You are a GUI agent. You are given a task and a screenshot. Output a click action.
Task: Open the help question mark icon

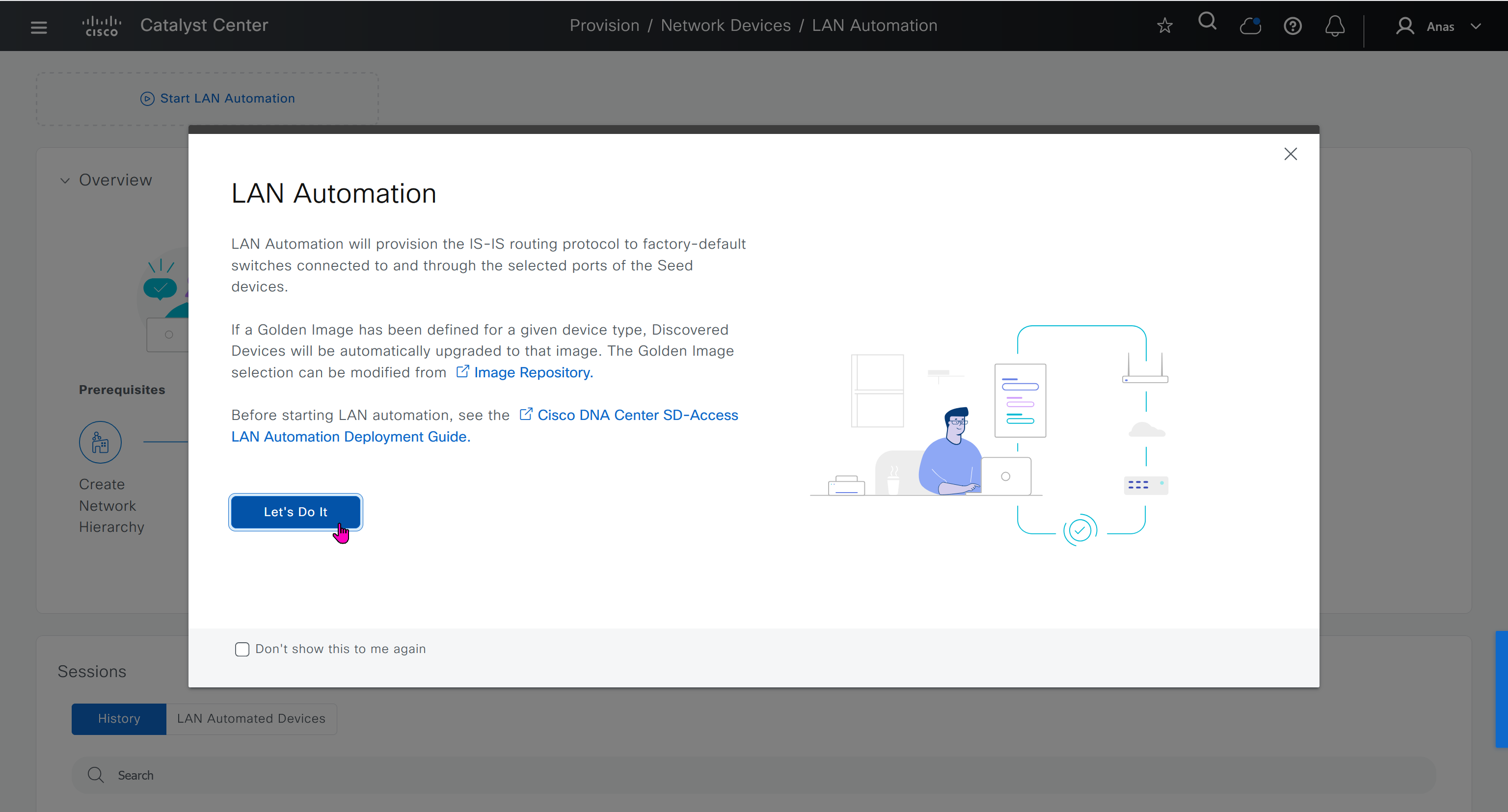[1292, 26]
